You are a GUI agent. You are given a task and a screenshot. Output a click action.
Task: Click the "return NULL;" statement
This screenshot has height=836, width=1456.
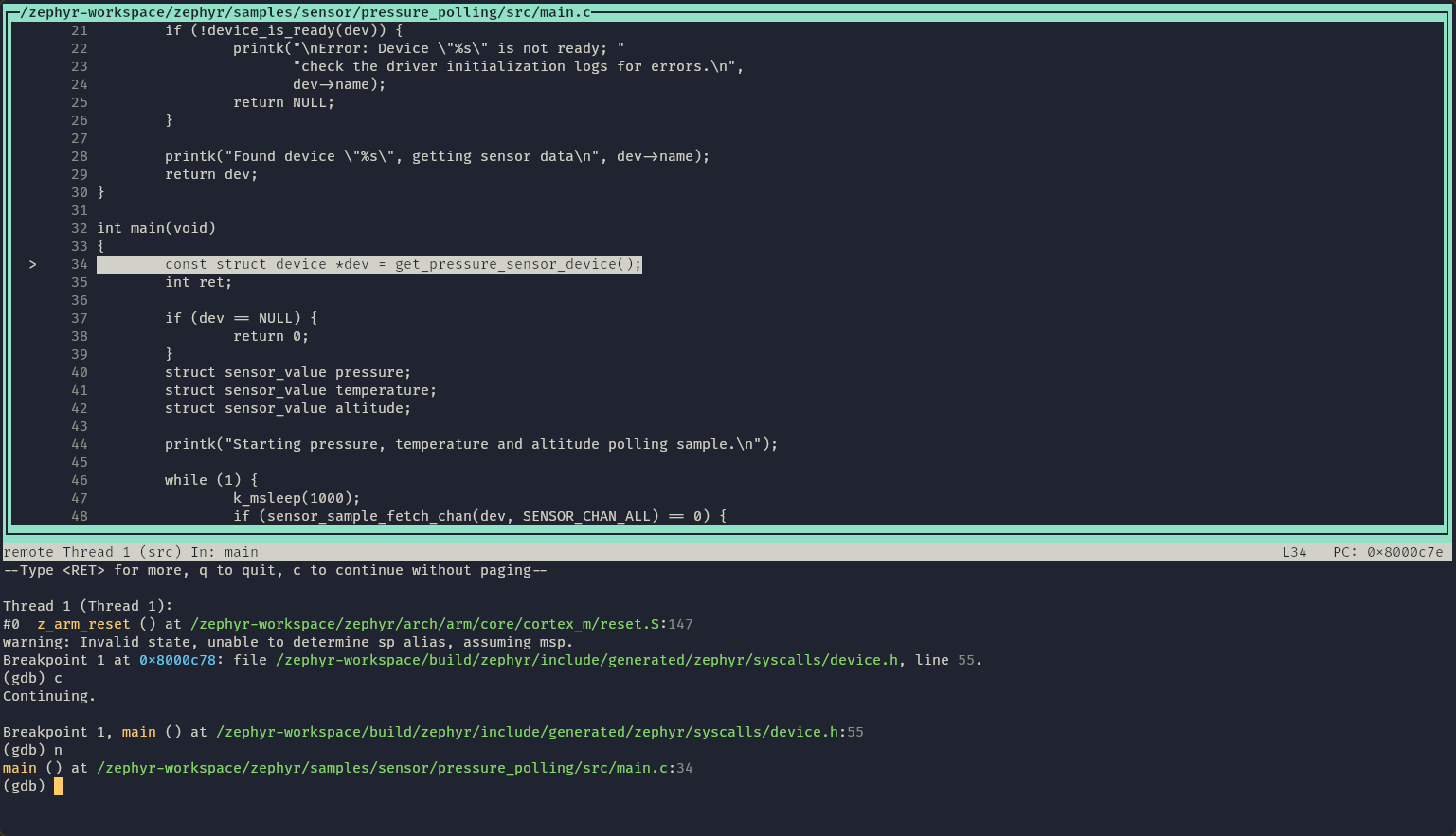[284, 102]
